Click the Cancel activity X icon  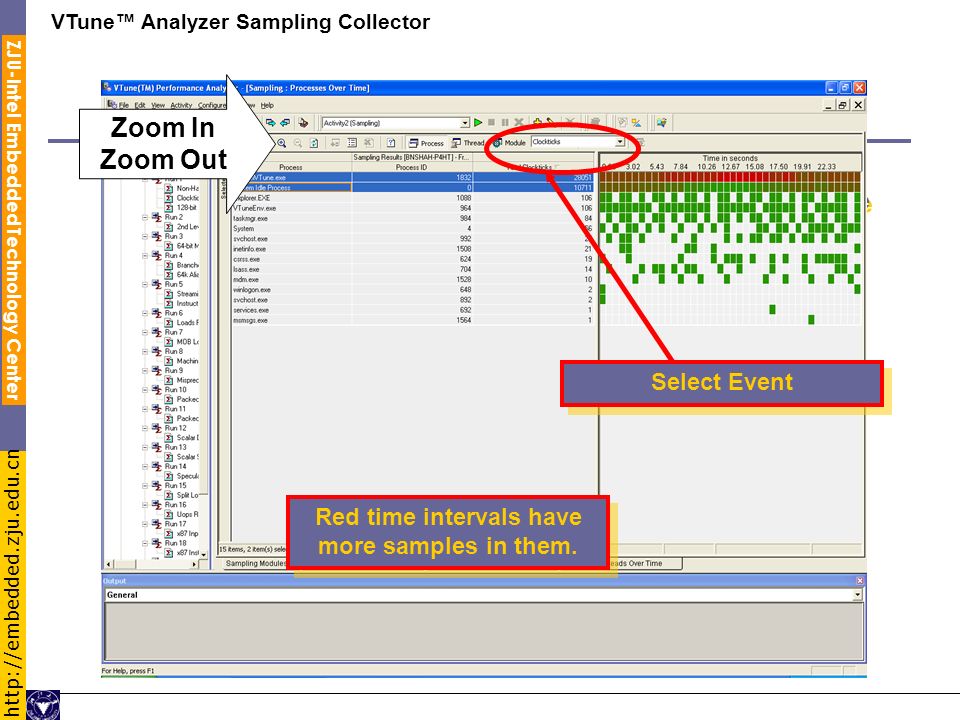tap(519, 122)
